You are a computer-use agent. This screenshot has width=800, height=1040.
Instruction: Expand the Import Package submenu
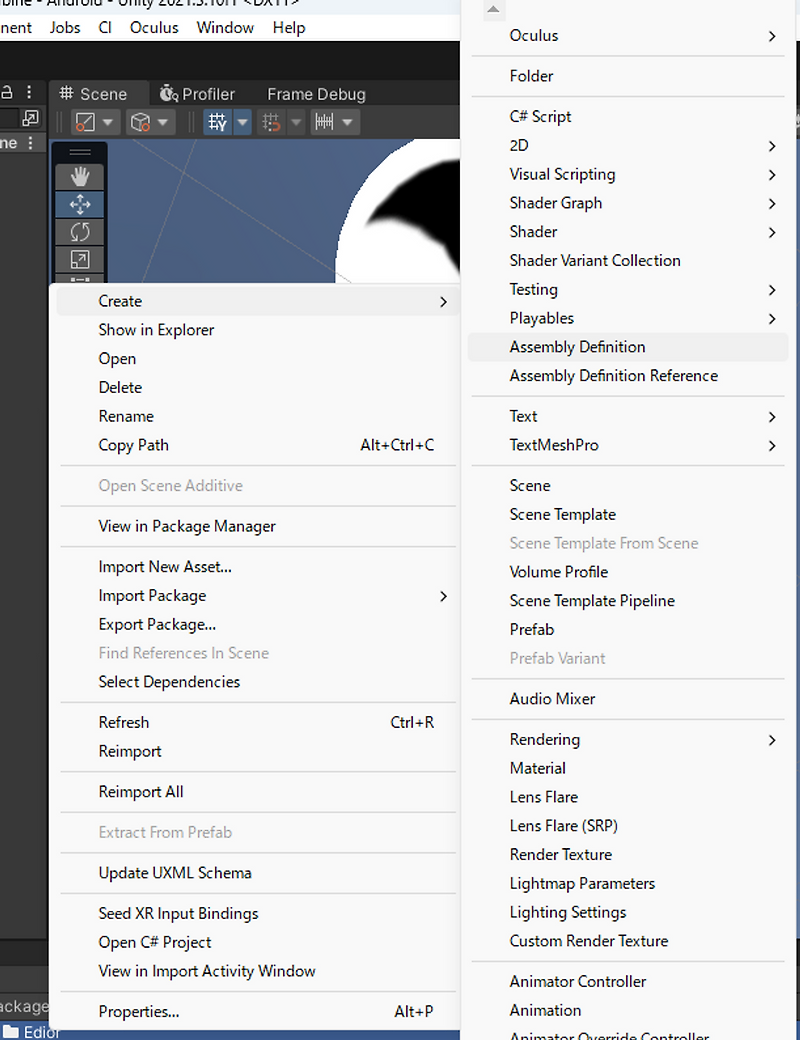pyautogui.click(x=257, y=596)
